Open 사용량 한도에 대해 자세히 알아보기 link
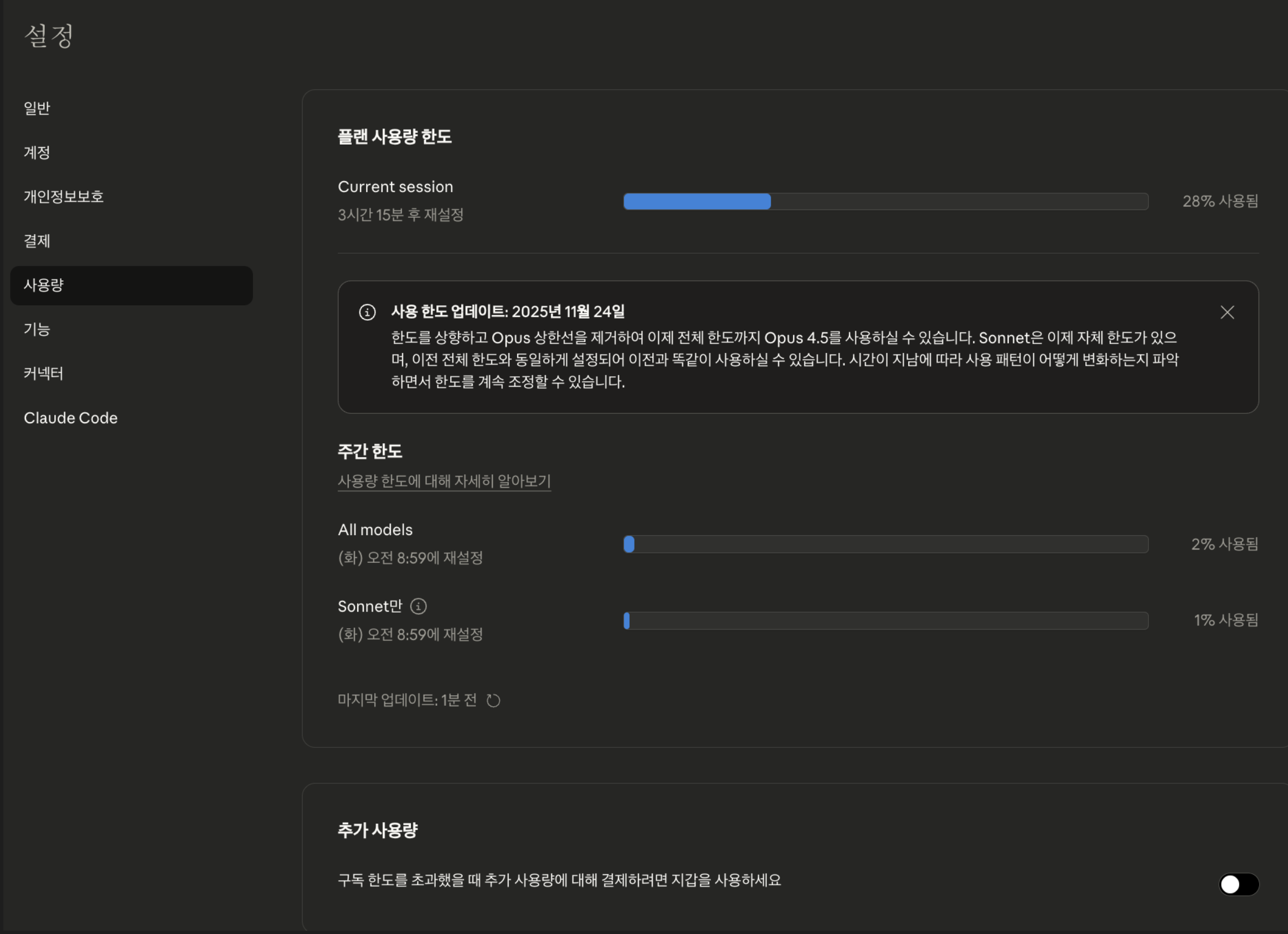This screenshot has height=934, width=1288. click(x=444, y=481)
